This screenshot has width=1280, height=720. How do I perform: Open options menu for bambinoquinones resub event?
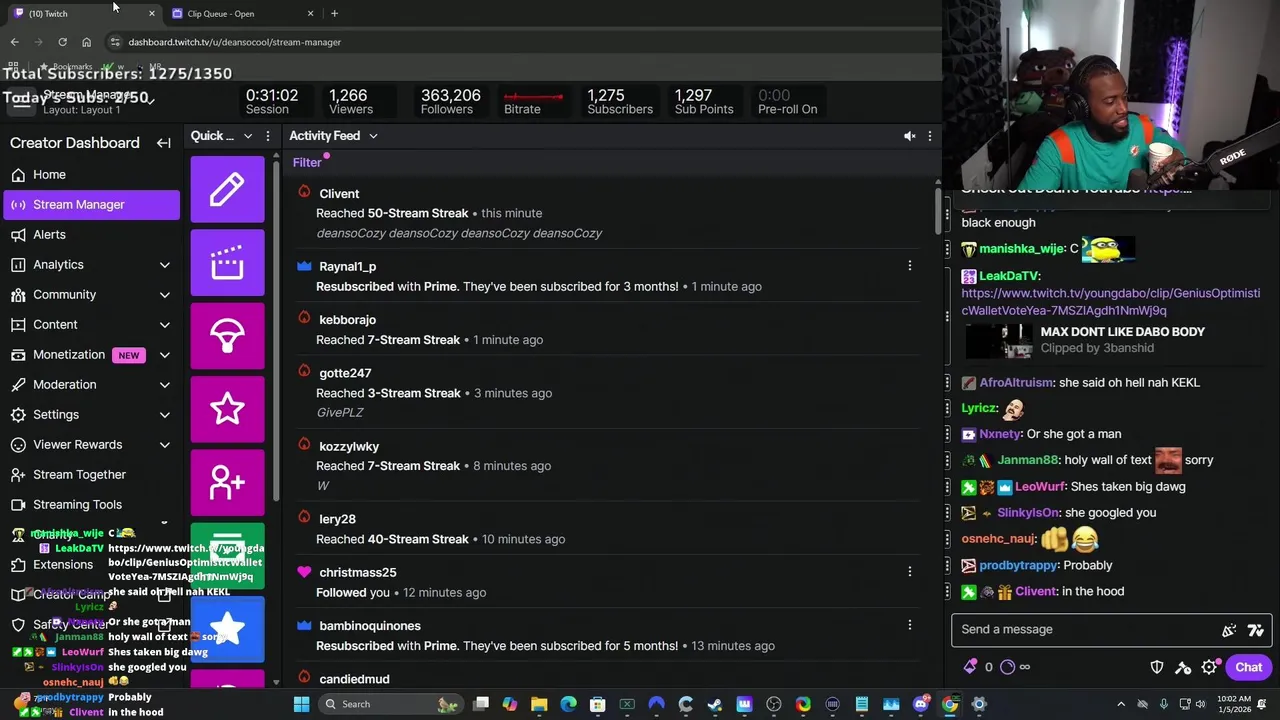(909, 625)
